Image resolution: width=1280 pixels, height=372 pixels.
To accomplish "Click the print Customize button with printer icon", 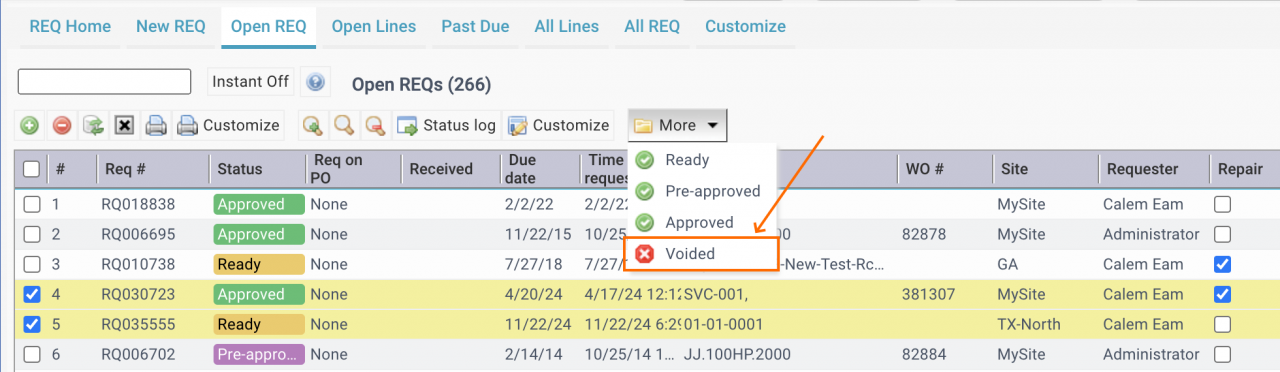I will [228, 125].
